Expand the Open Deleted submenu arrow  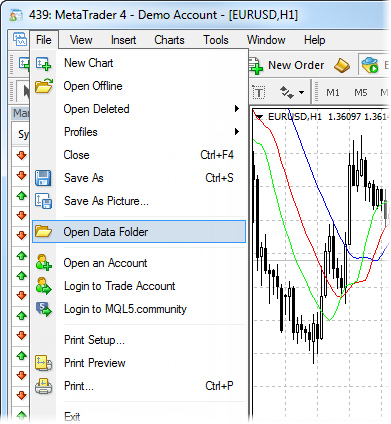click(237, 109)
